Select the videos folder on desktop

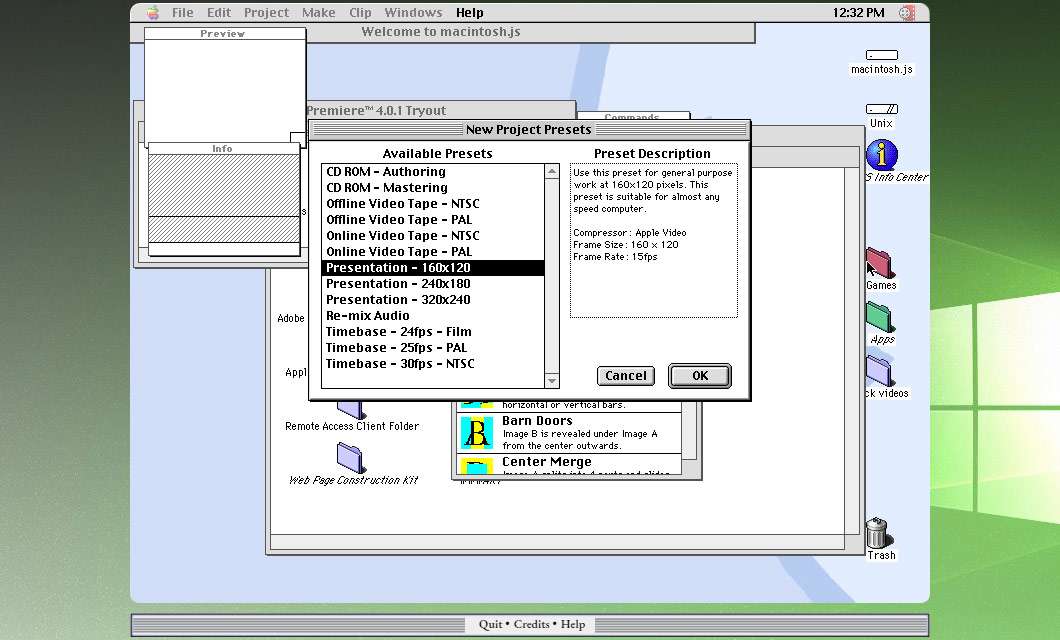click(x=880, y=371)
